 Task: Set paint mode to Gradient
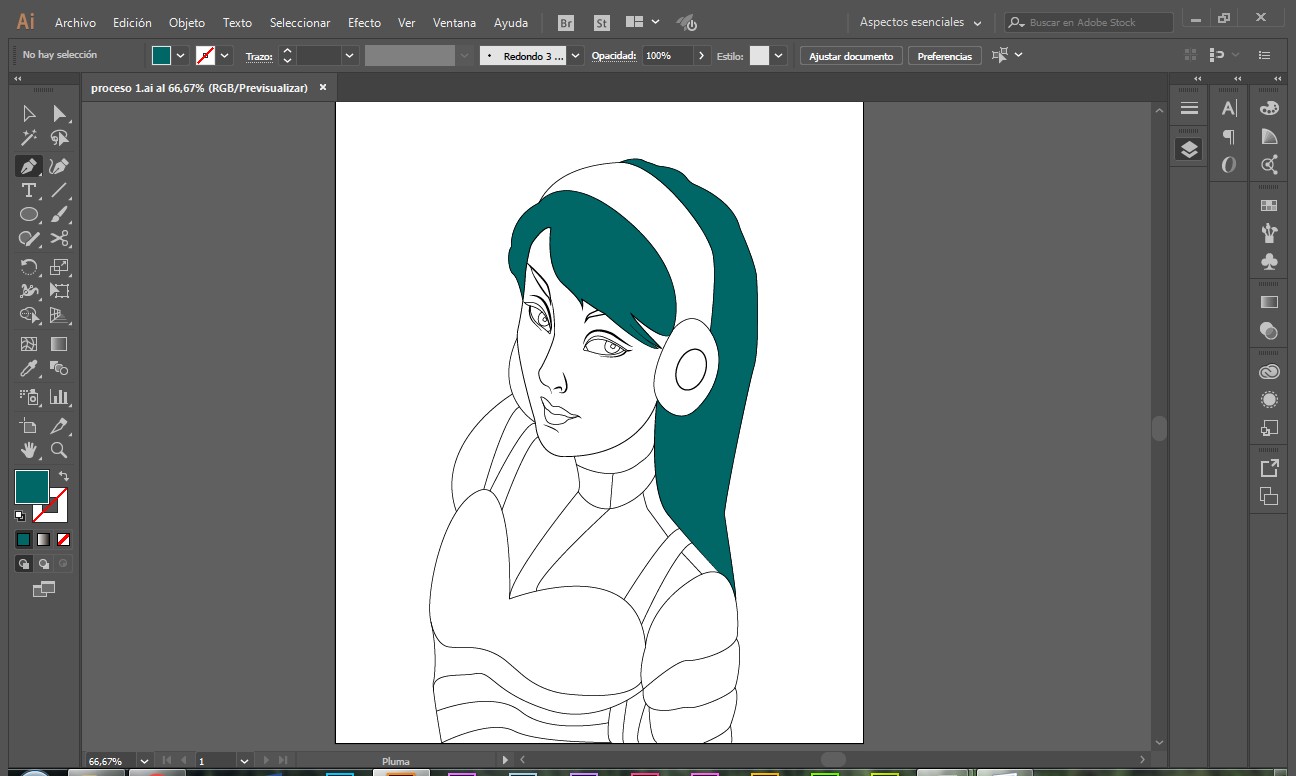43,539
